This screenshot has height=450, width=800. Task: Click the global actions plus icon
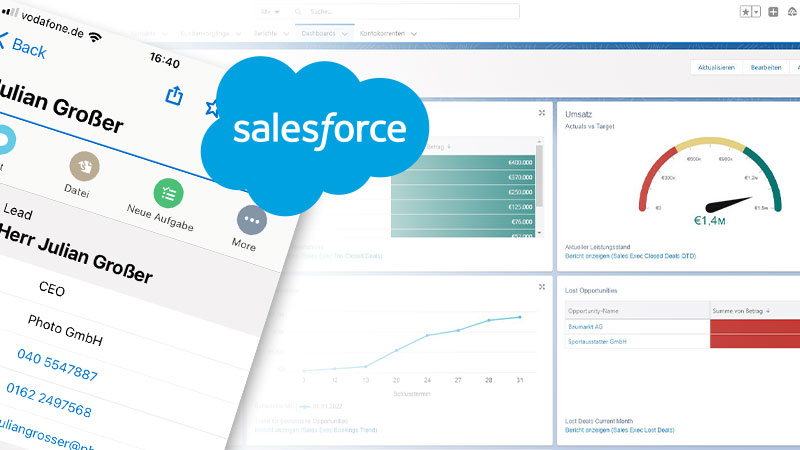(773, 12)
